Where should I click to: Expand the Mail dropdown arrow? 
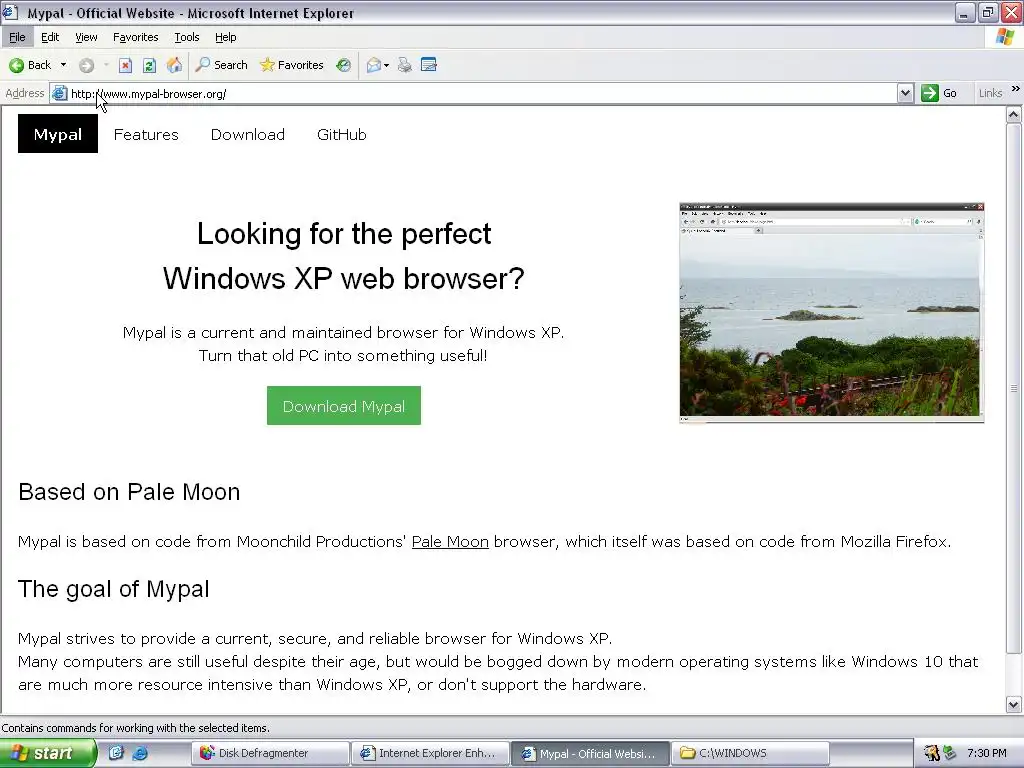[387, 65]
